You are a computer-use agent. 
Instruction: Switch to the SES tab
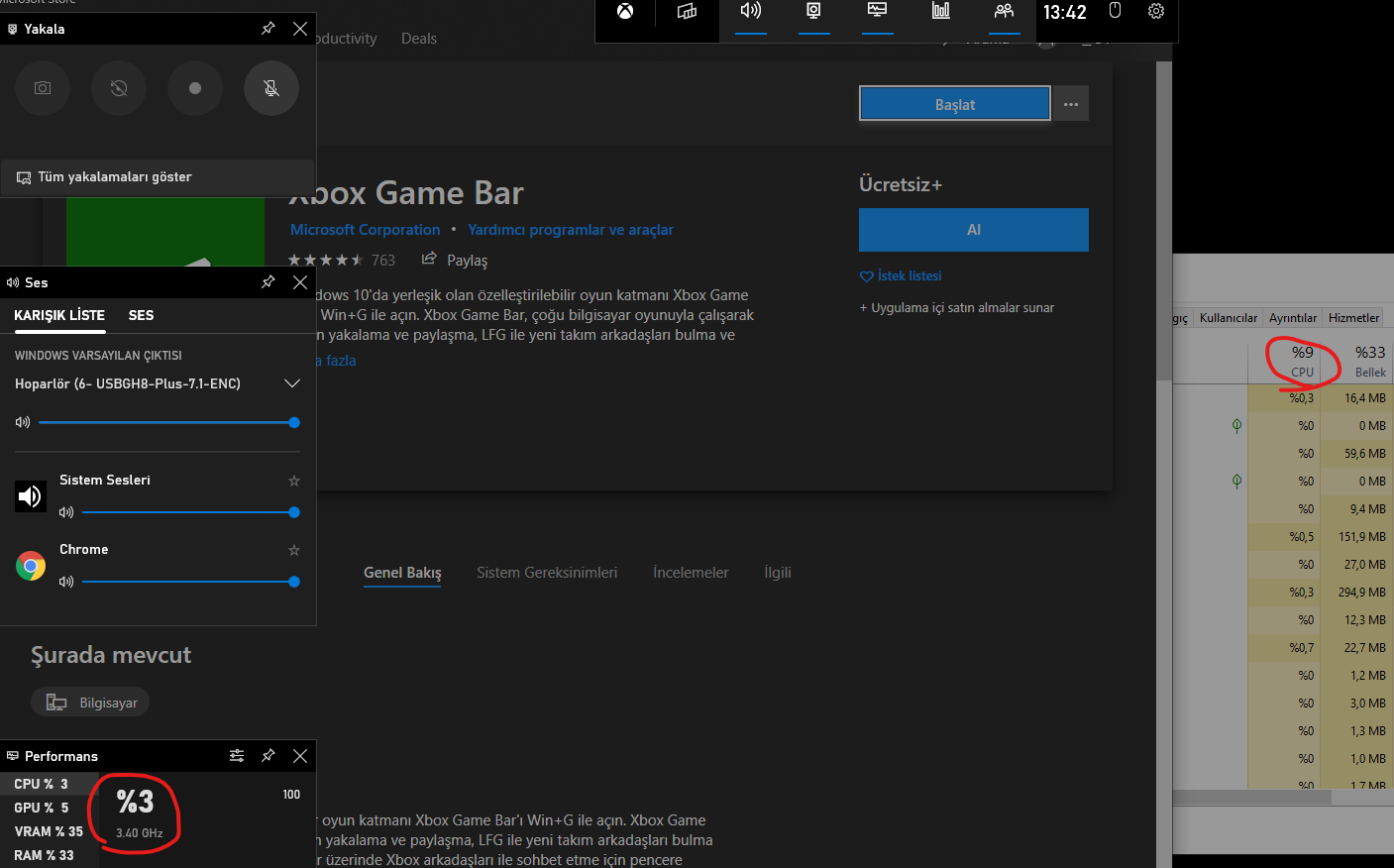click(x=141, y=315)
